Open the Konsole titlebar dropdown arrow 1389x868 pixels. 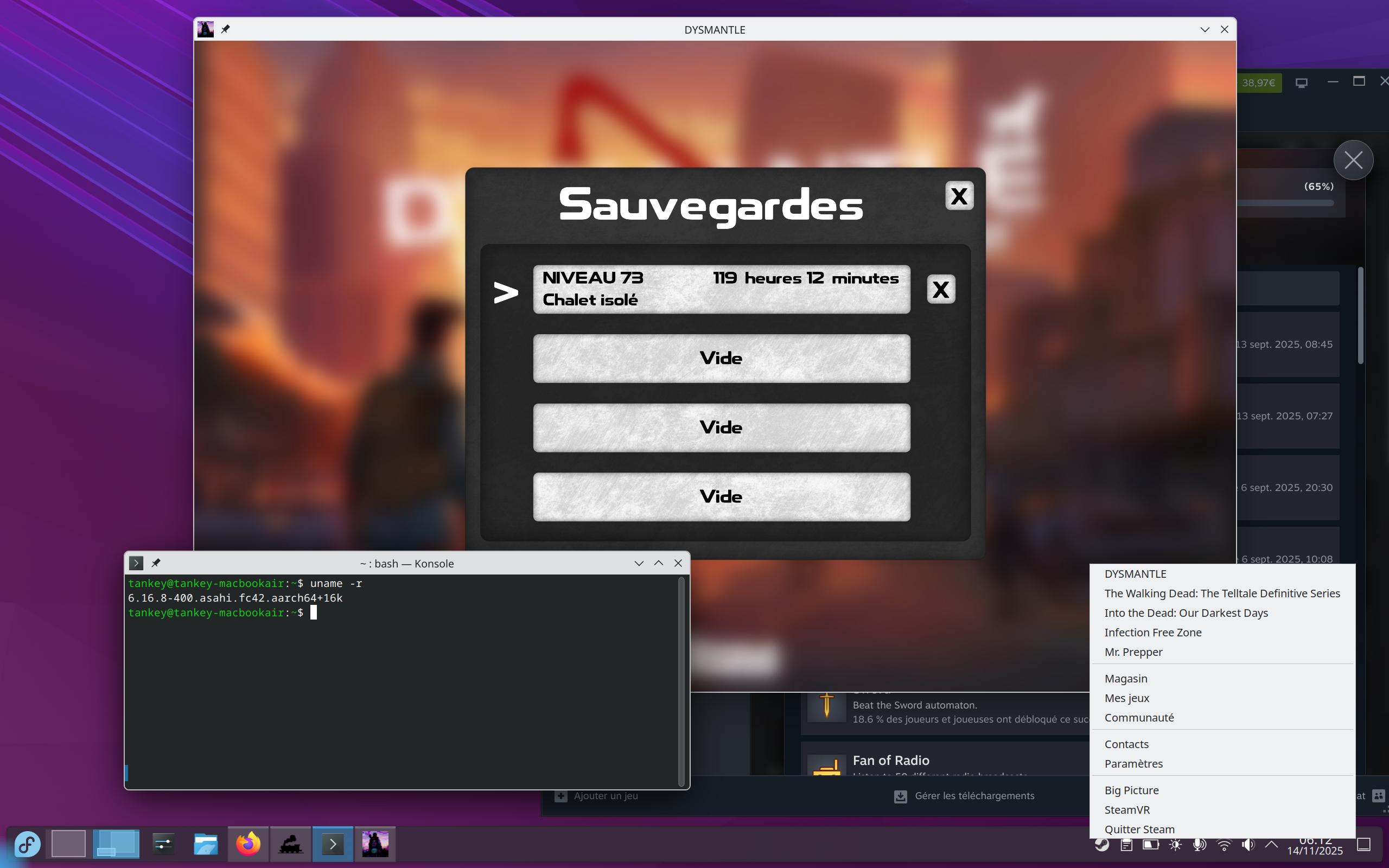tap(639, 563)
